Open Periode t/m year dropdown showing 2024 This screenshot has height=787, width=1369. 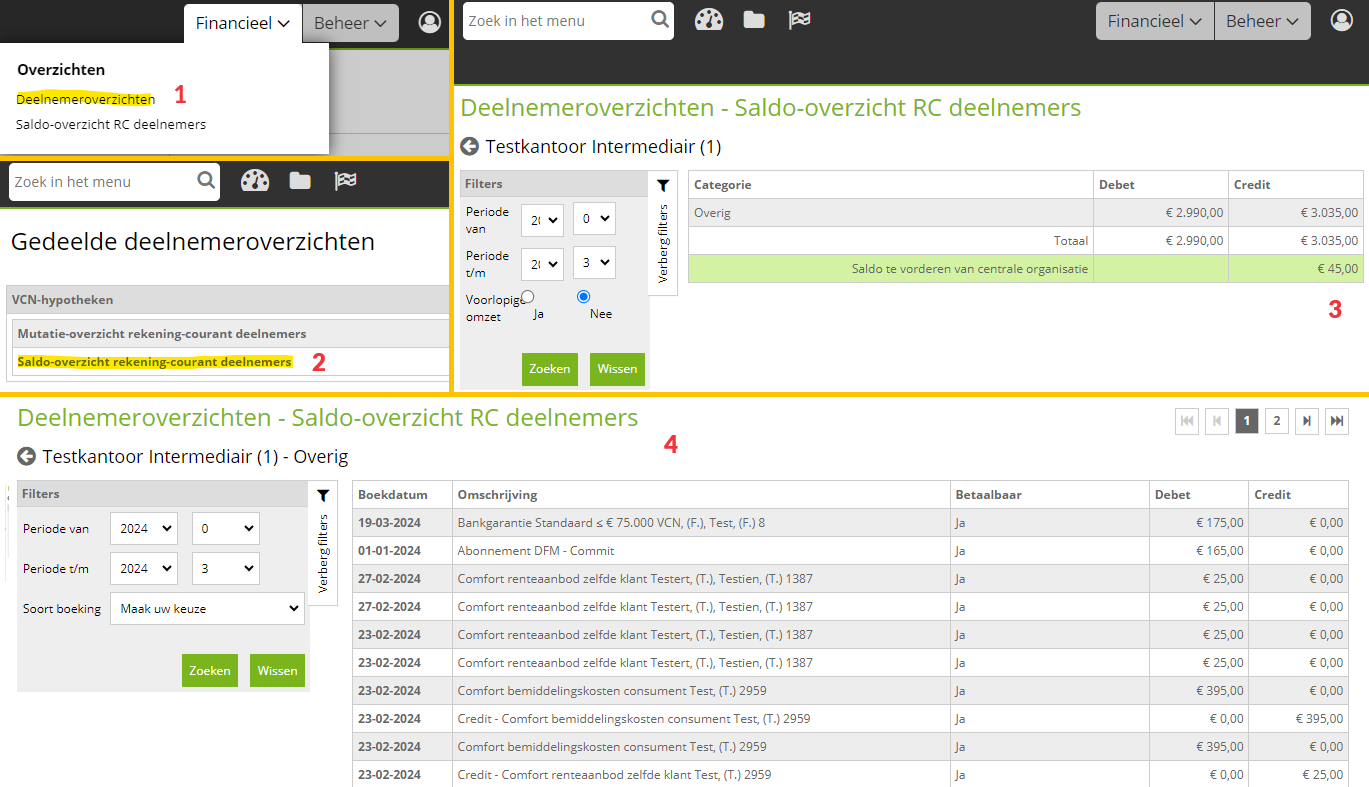point(143,568)
